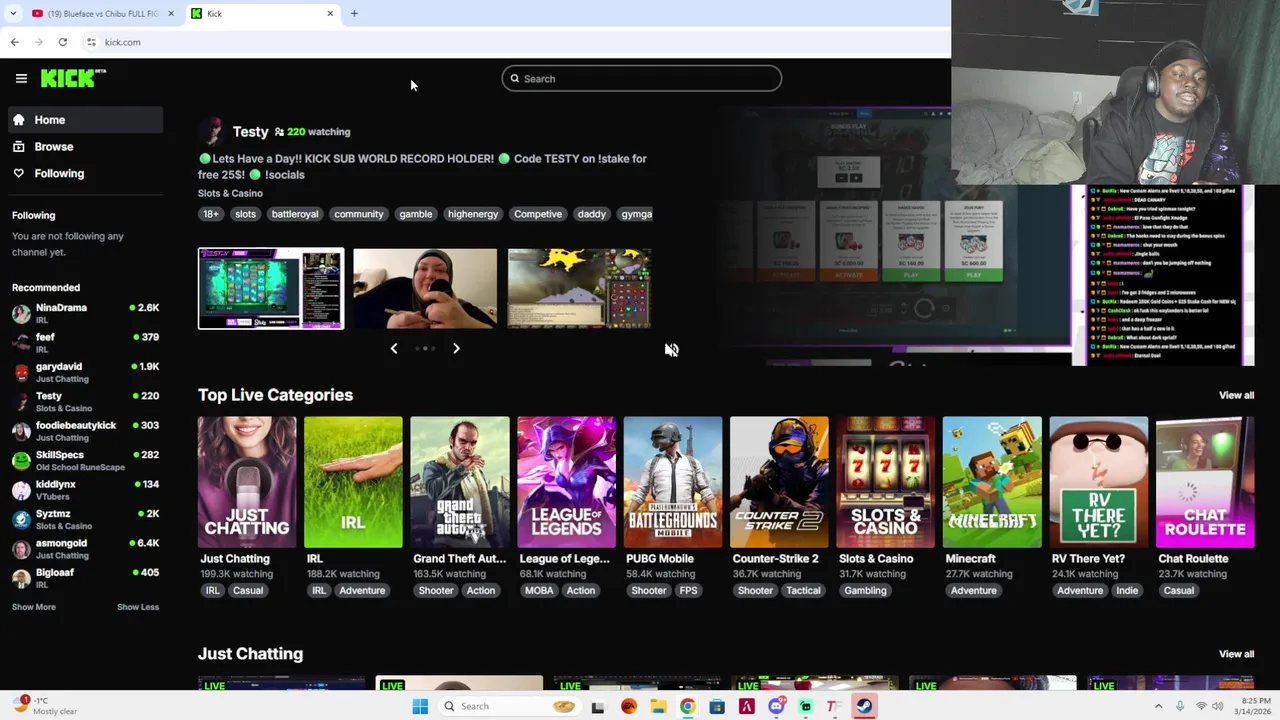Image resolution: width=1280 pixels, height=720 pixels.
Task: Click the Tactical tag under Counter-Strike 2
Action: click(x=803, y=591)
